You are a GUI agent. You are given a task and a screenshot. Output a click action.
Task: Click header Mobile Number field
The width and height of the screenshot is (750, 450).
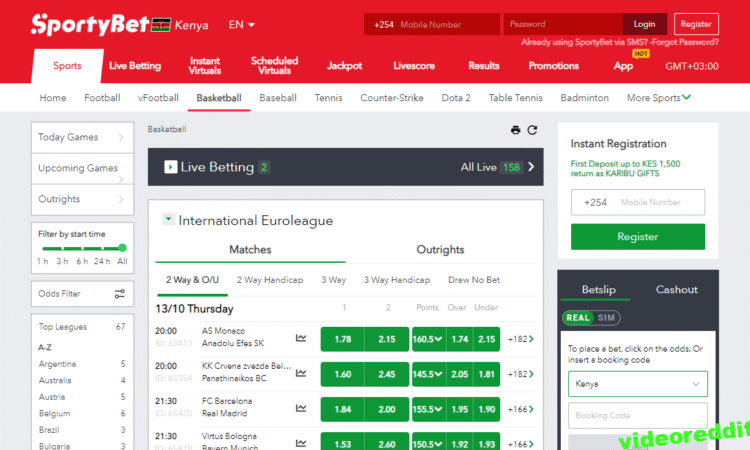[432, 24]
